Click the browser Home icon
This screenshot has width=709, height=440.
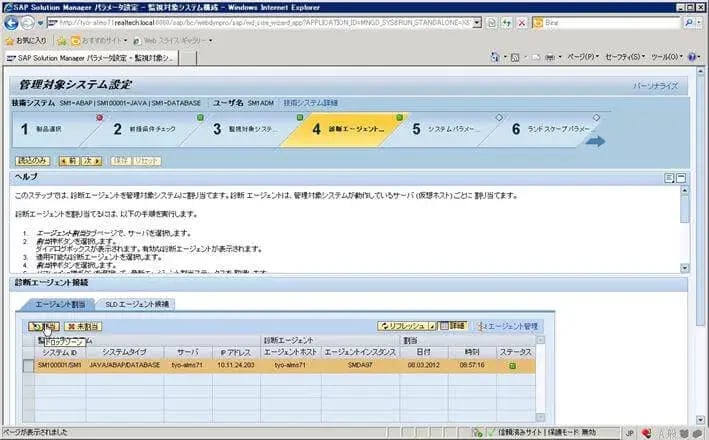click(x=495, y=57)
